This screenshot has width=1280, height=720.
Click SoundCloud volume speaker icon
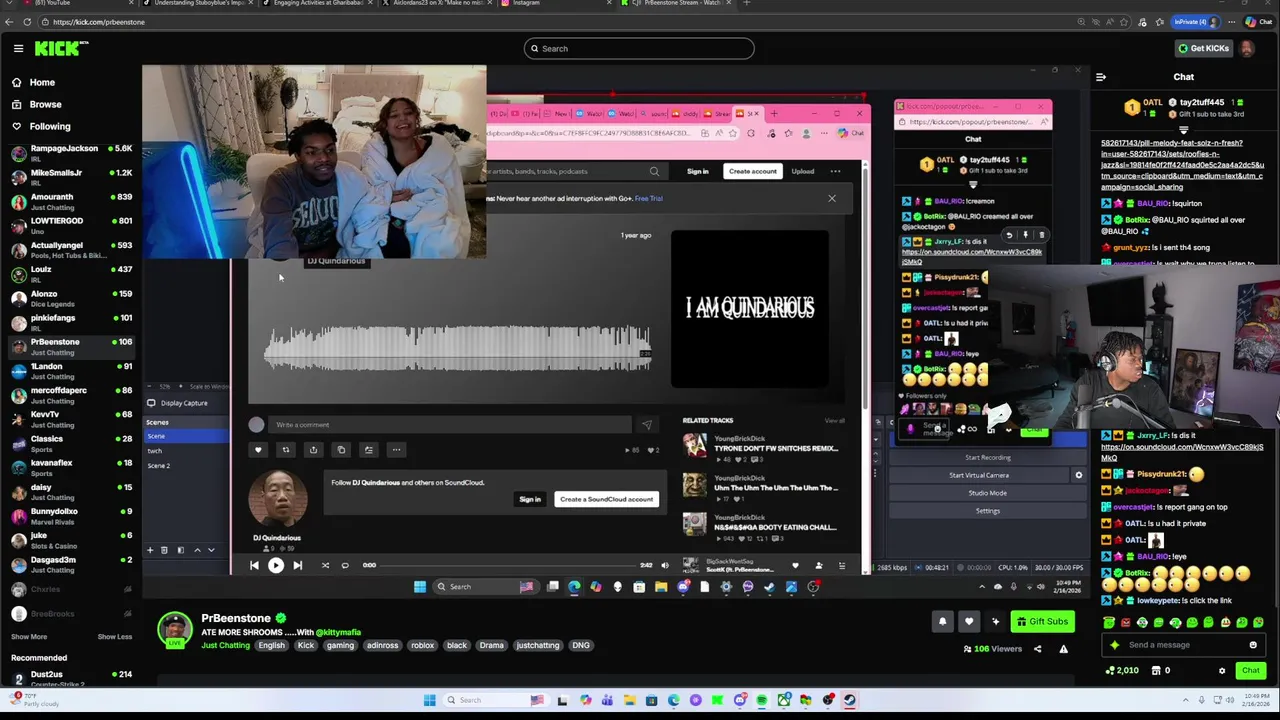(665, 565)
